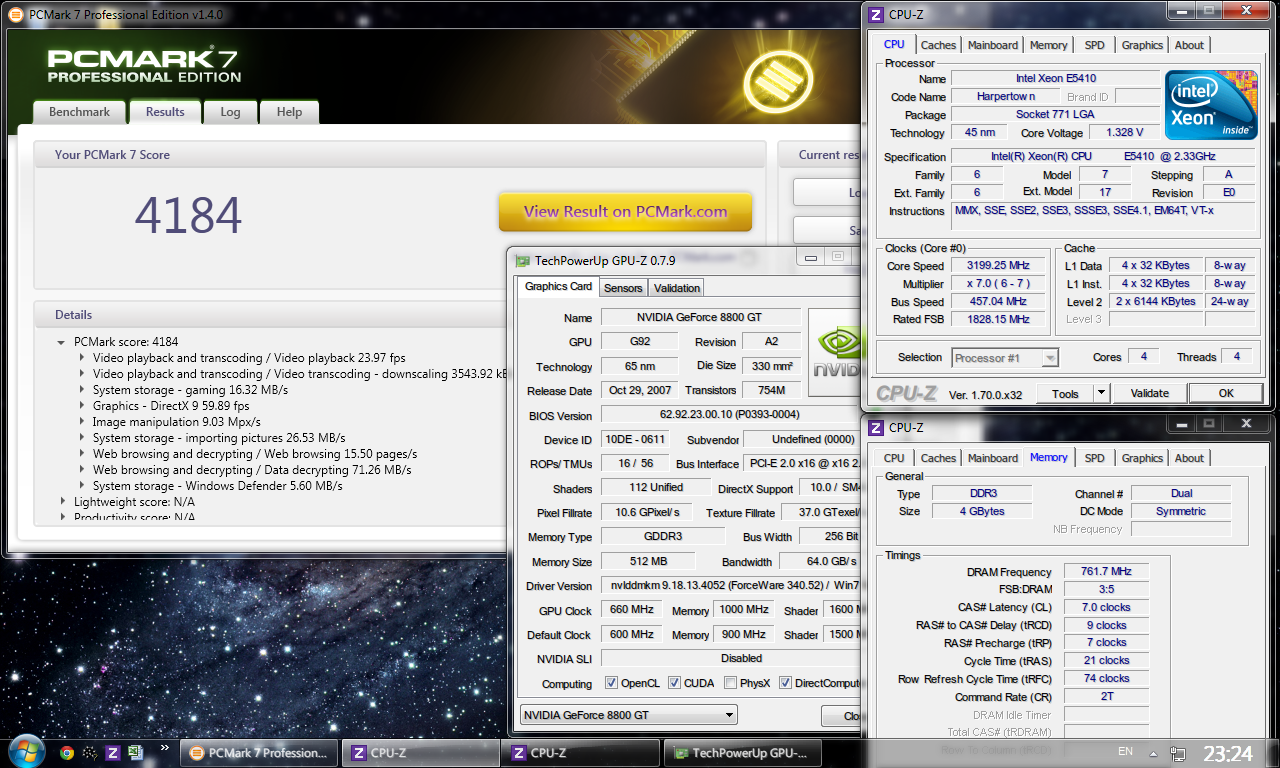The height and width of the screenshot is (768, 1280).
Task: Click the Intel Xeon E5410 processor name field
Action: pos(1054,78)
